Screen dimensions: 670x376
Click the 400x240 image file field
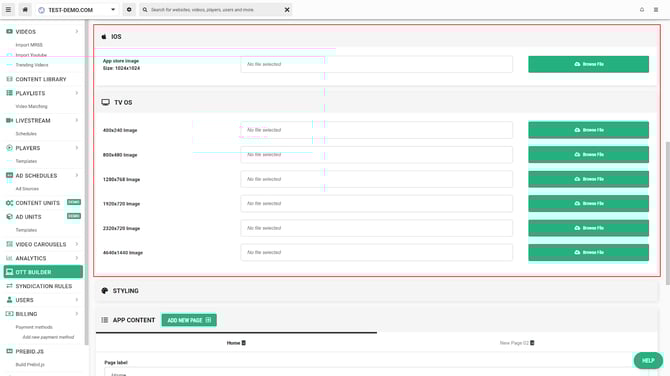click(376, 130)
